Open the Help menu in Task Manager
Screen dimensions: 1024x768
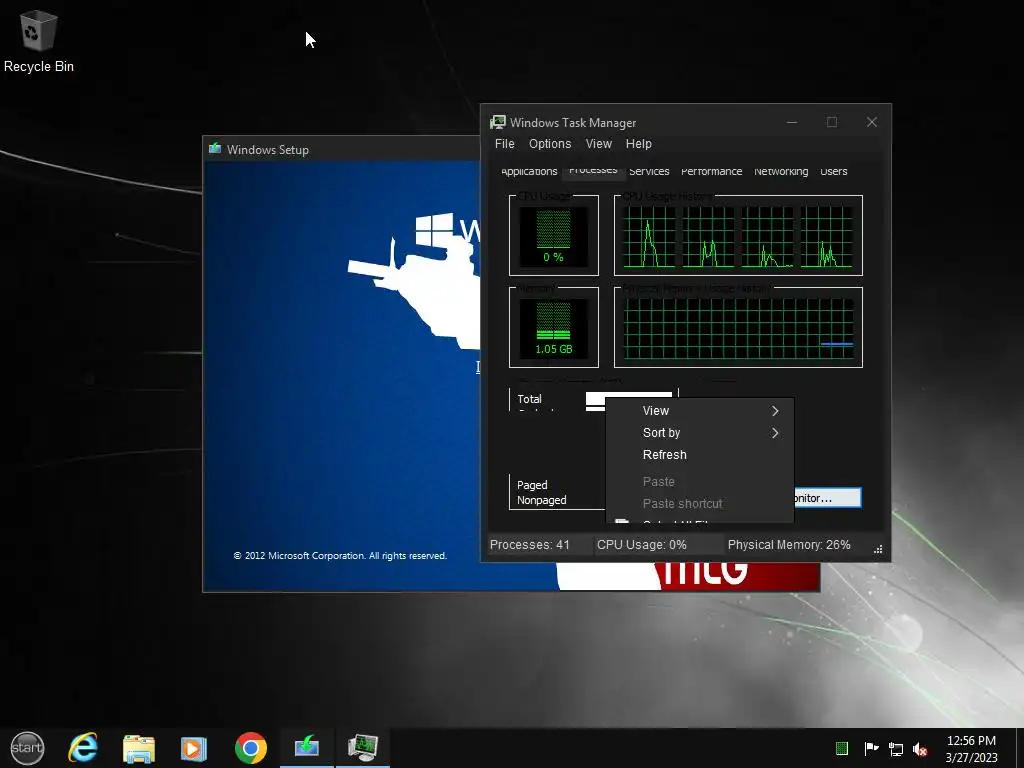[x=638, y=144]
